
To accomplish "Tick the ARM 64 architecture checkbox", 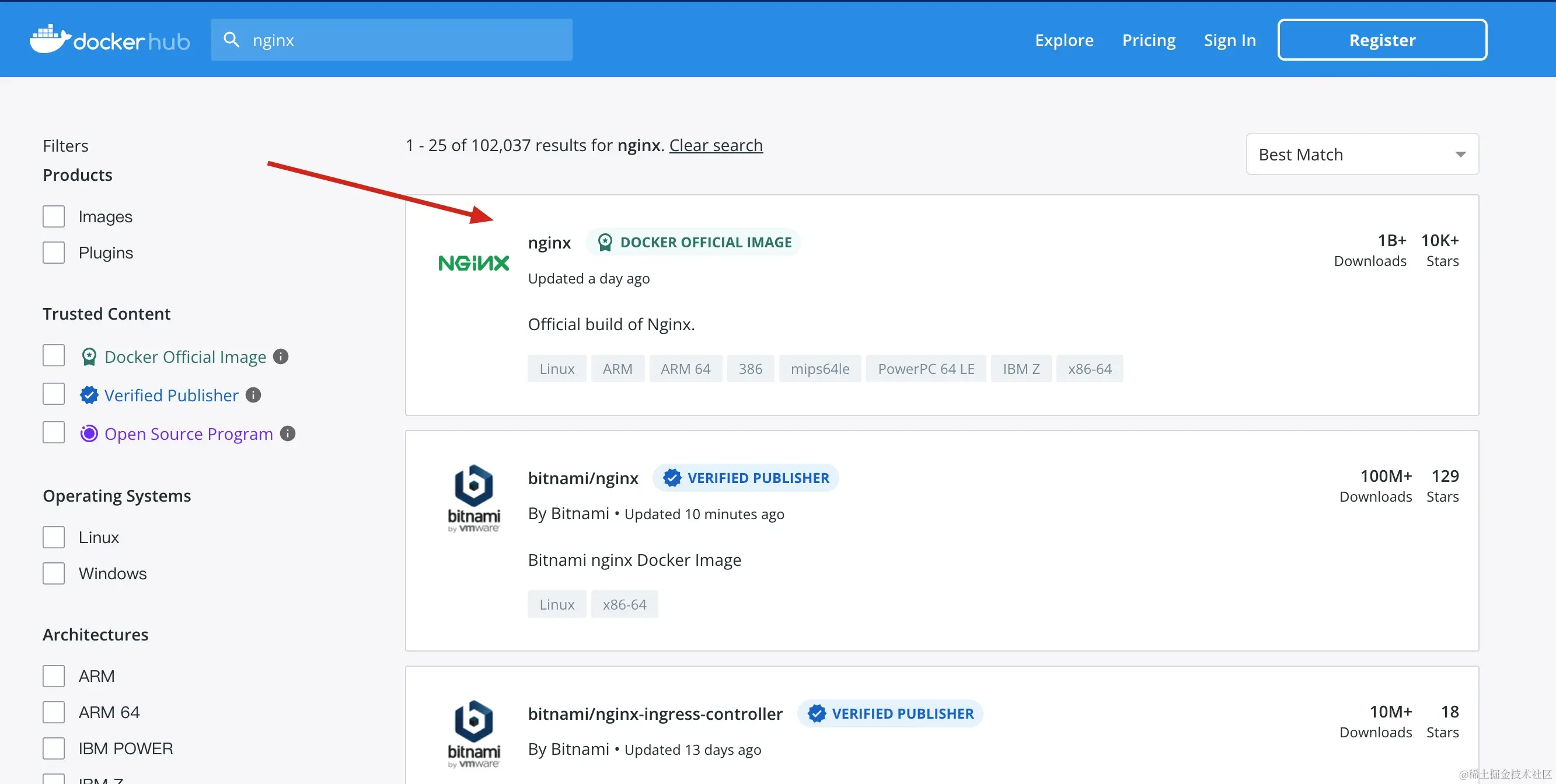I will click(54, 712).
